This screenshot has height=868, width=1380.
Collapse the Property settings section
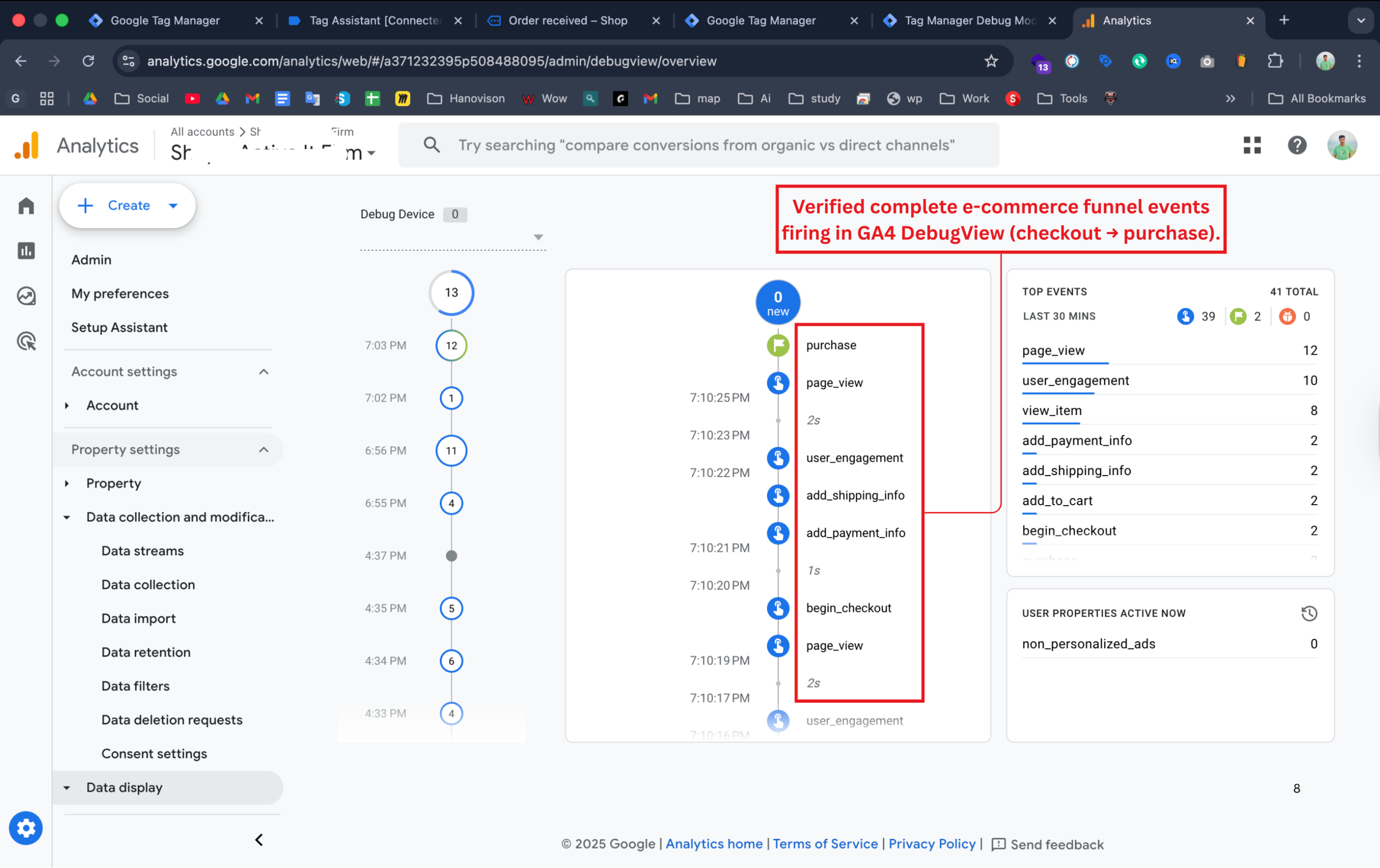tap(264, 450)
